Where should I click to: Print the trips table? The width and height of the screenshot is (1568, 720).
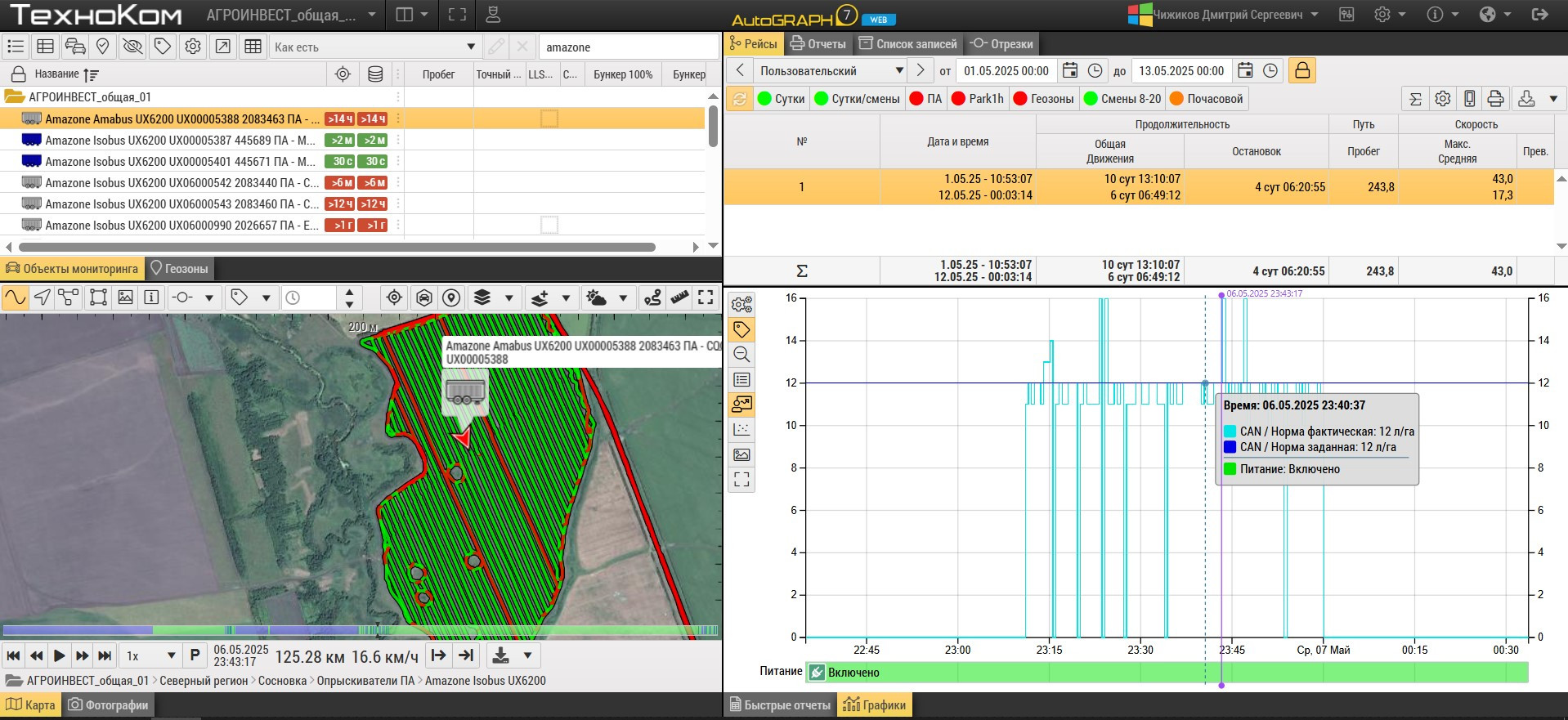coord(1495,99)
